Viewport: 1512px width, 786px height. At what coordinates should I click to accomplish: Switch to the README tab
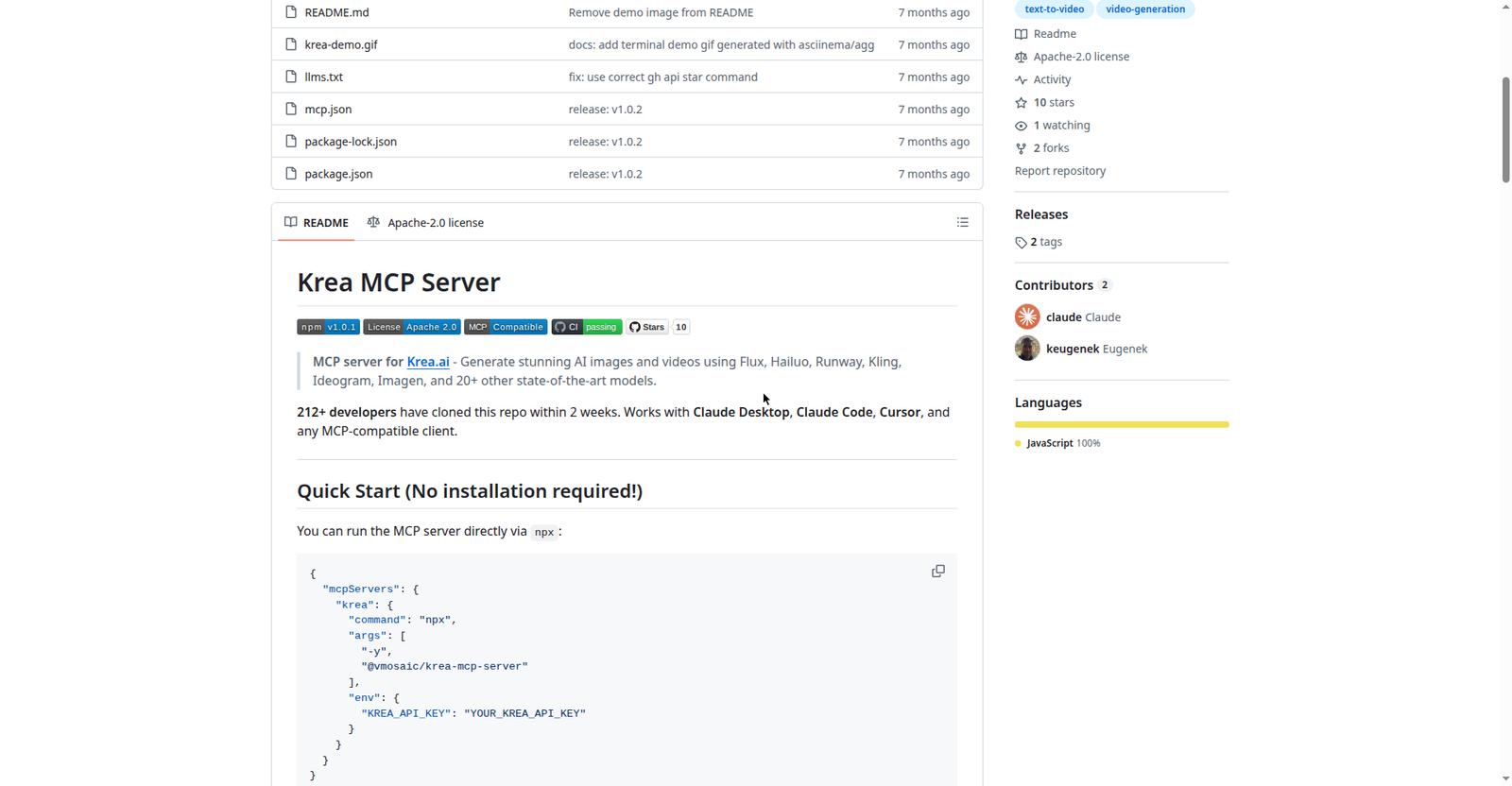click(x=317, y=223)
